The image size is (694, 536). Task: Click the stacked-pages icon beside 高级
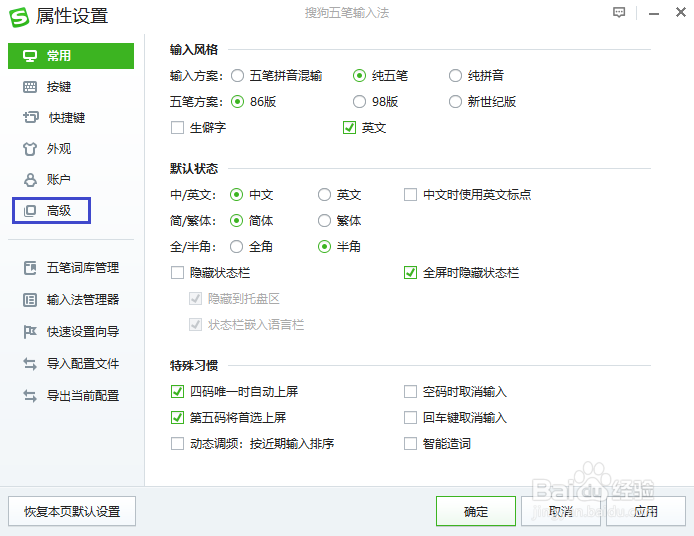[30, 211]
